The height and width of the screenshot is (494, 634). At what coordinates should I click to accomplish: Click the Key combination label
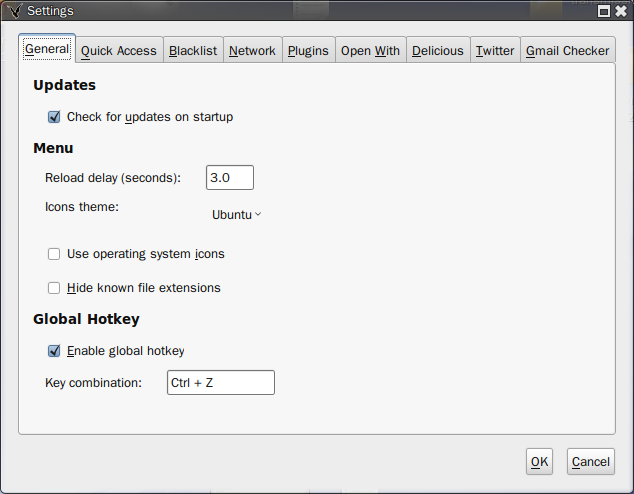point(93,383)
